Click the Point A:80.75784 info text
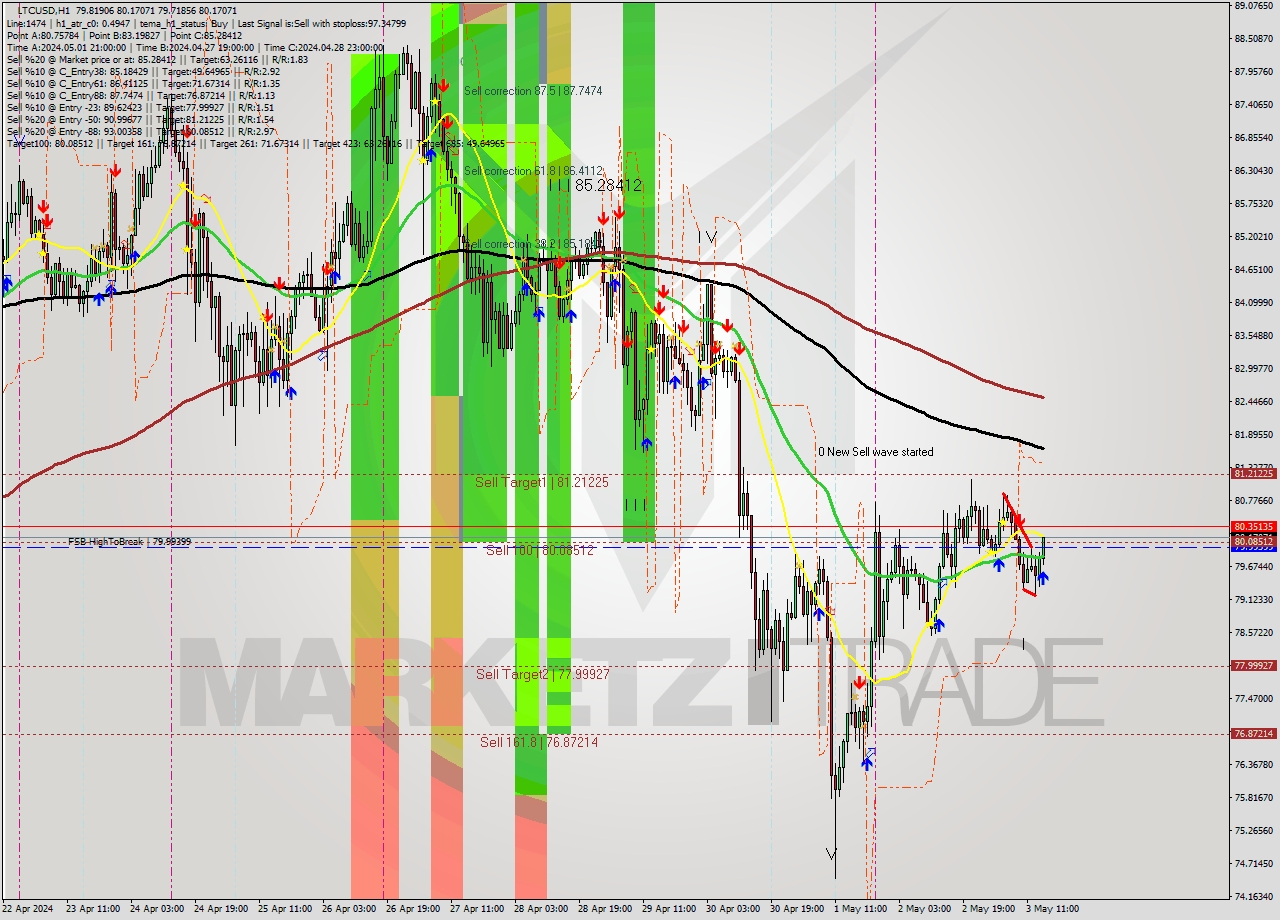The image size is (1280, 920). click(x=42, y=35)
